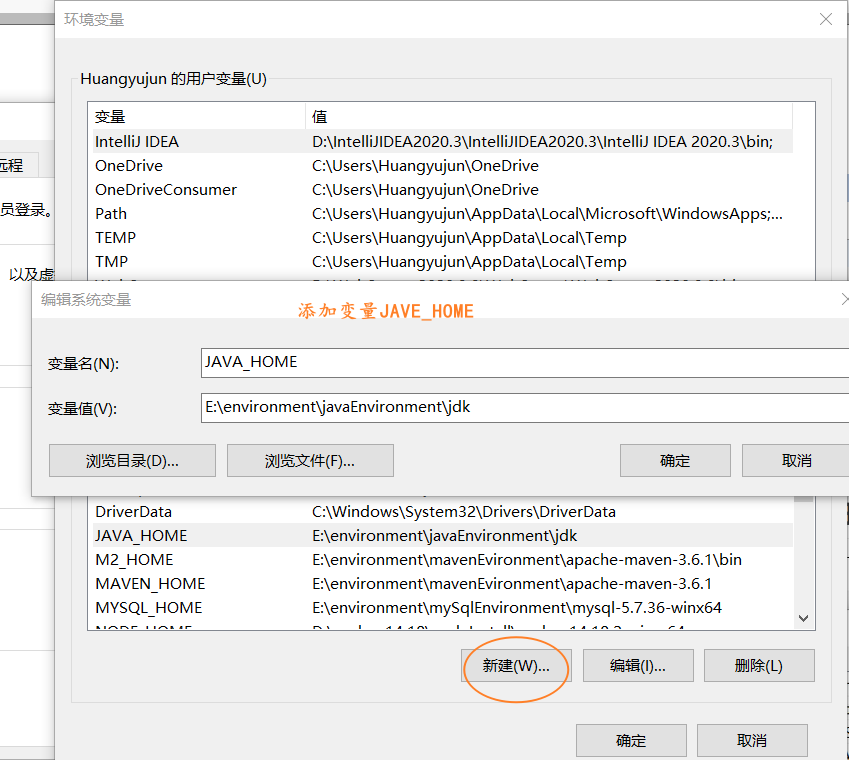Select the DriverData system variable row
The image size is (849, 760).
tap(442, 512)
